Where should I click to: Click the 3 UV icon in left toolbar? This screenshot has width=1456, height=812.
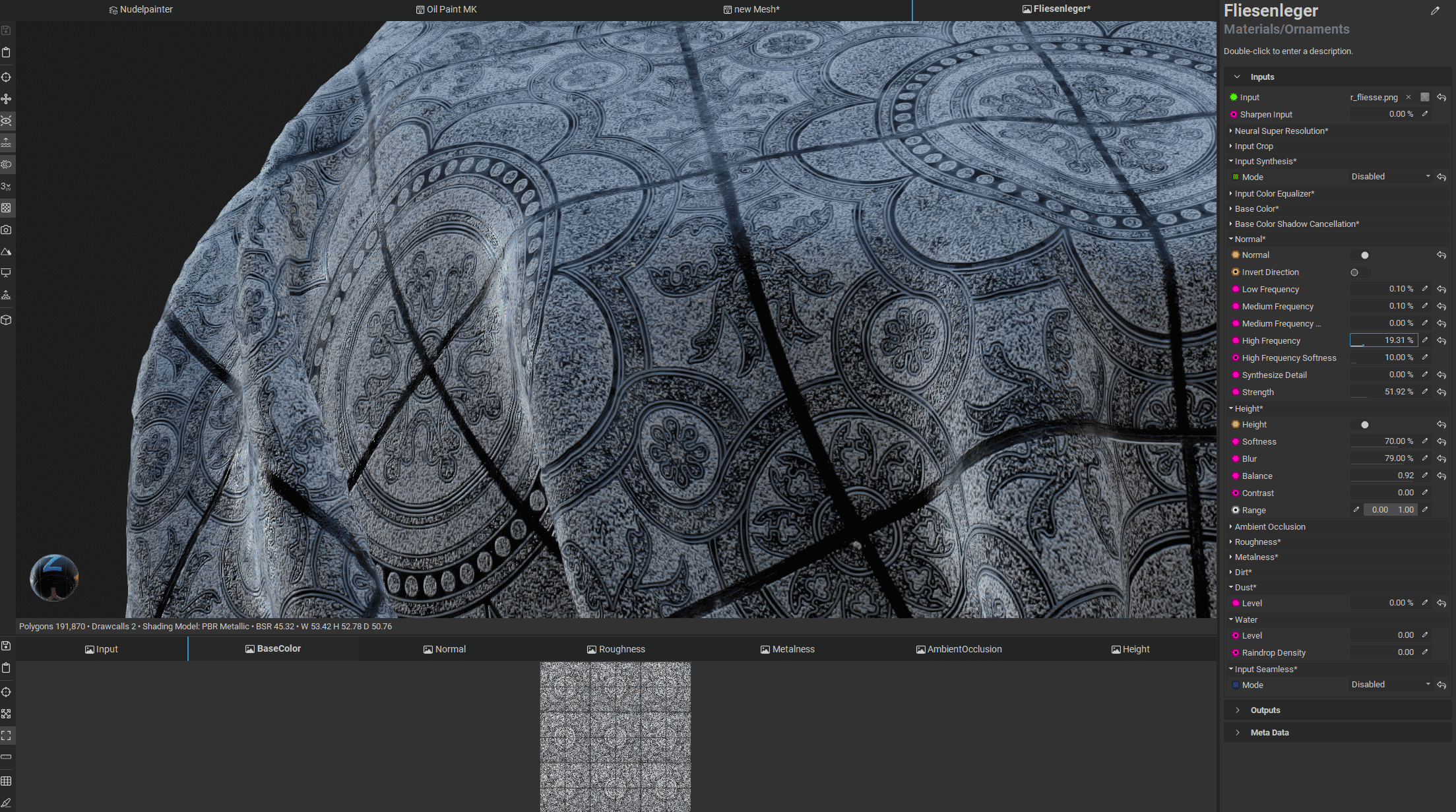(x=6, y=187)
